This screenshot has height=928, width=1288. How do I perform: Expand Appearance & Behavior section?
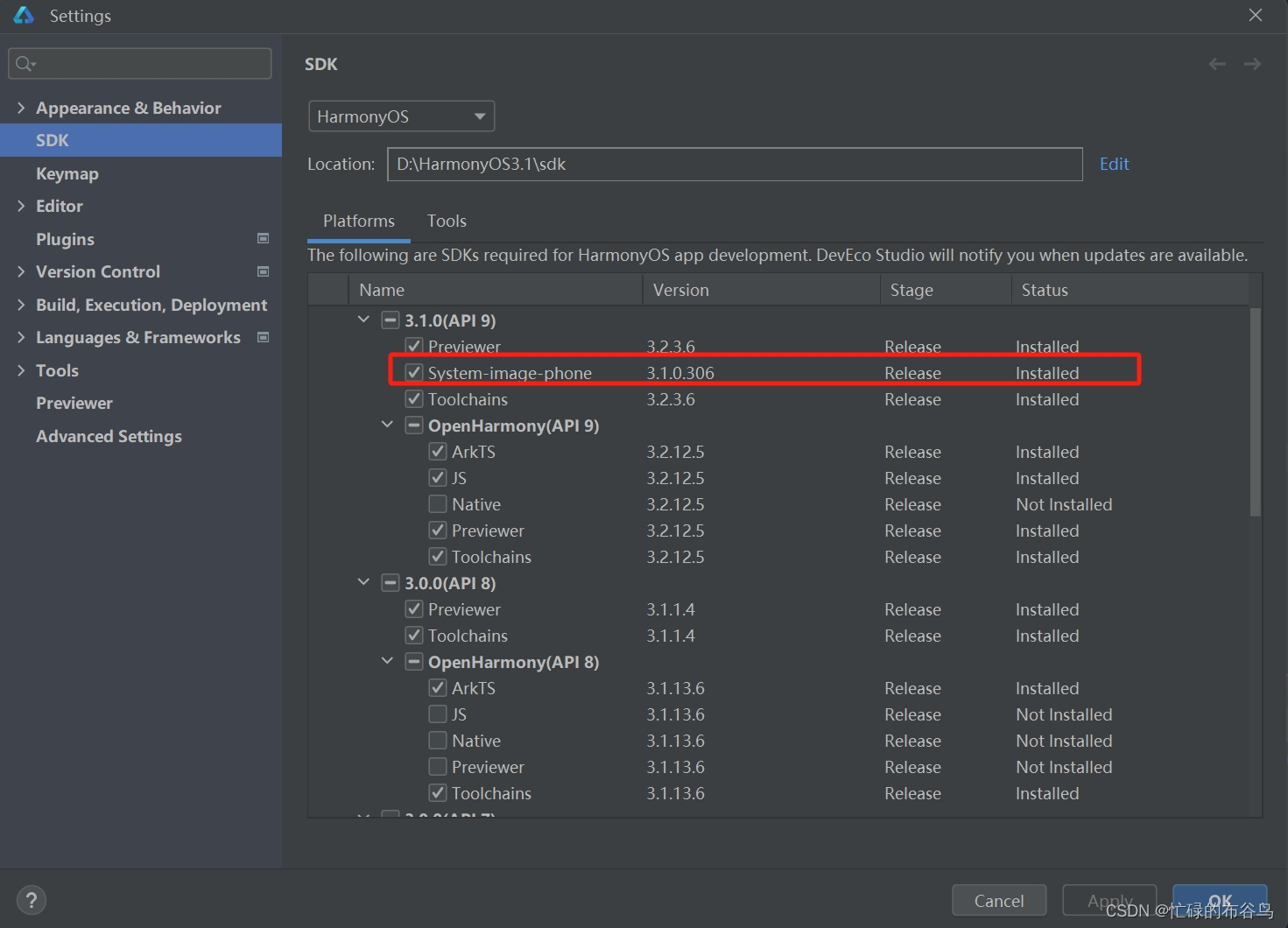coord(21,107)
